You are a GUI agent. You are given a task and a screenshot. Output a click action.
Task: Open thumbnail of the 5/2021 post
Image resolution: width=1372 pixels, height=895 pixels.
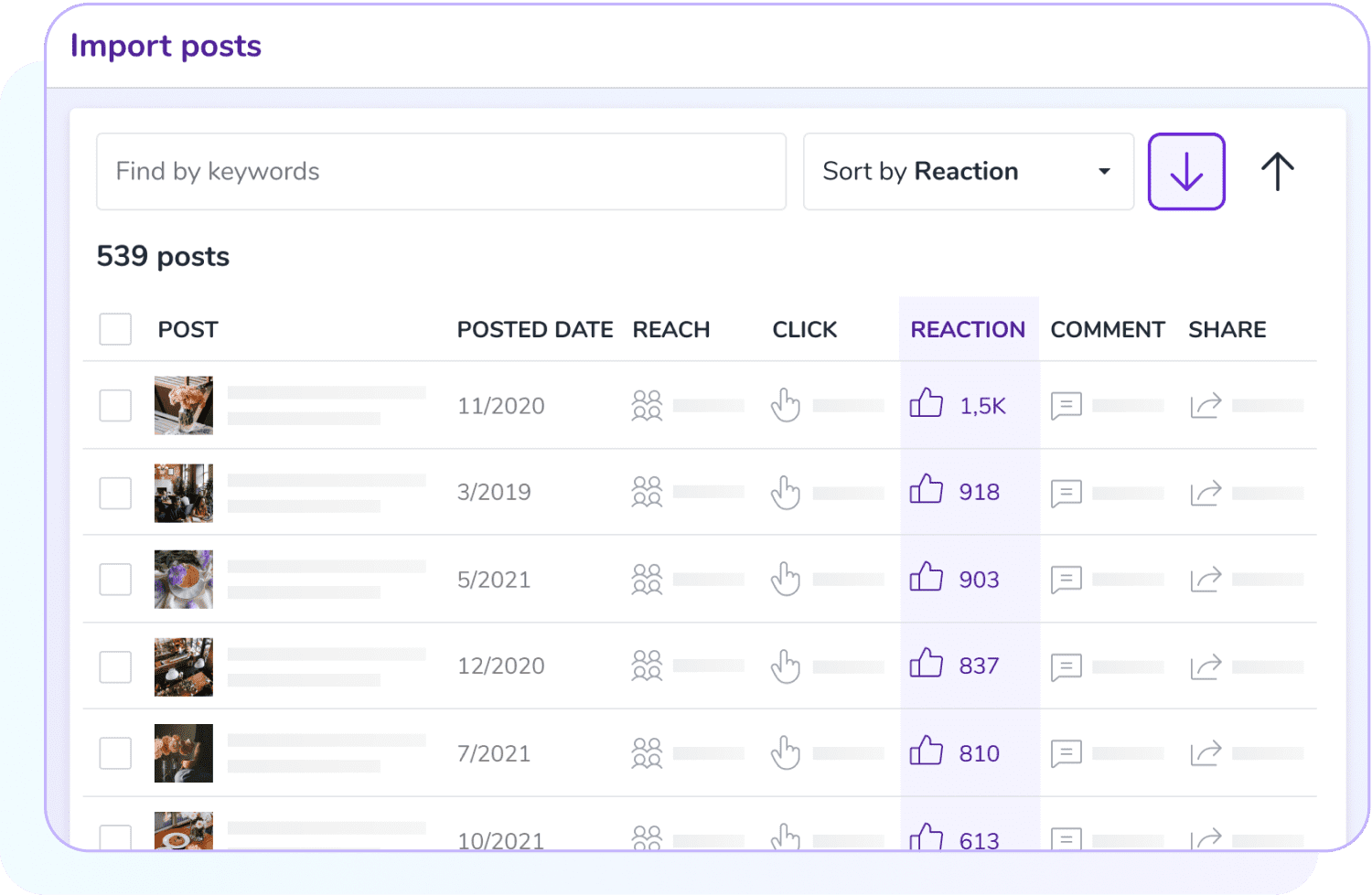tap(184, 579)
